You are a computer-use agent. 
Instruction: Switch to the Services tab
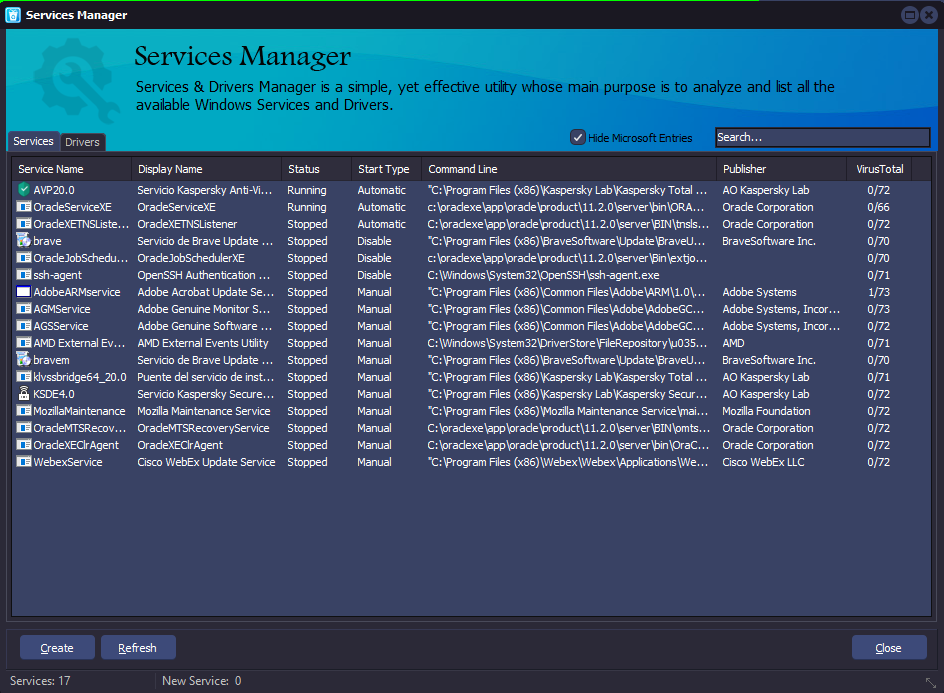tap(33, 141)
